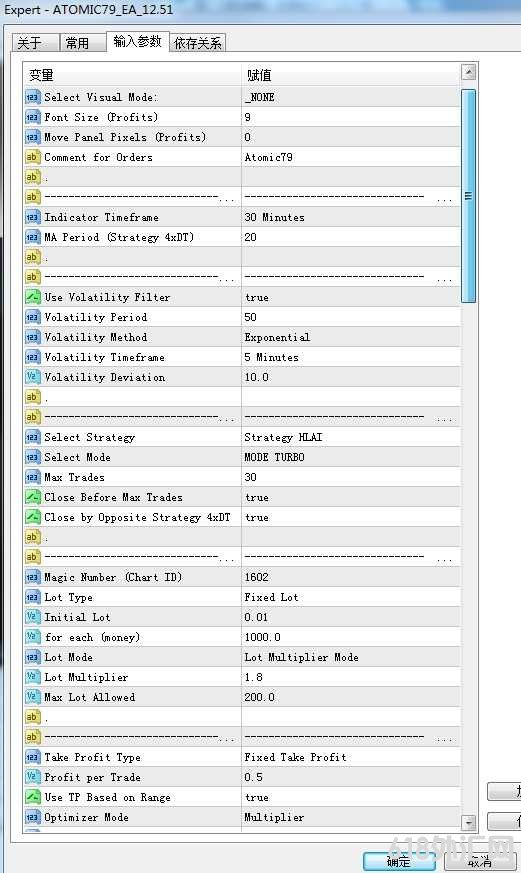521x873 pixels.
Task: Click the Initial Lot value field 0.01
Action: click(x=351, y=617)
